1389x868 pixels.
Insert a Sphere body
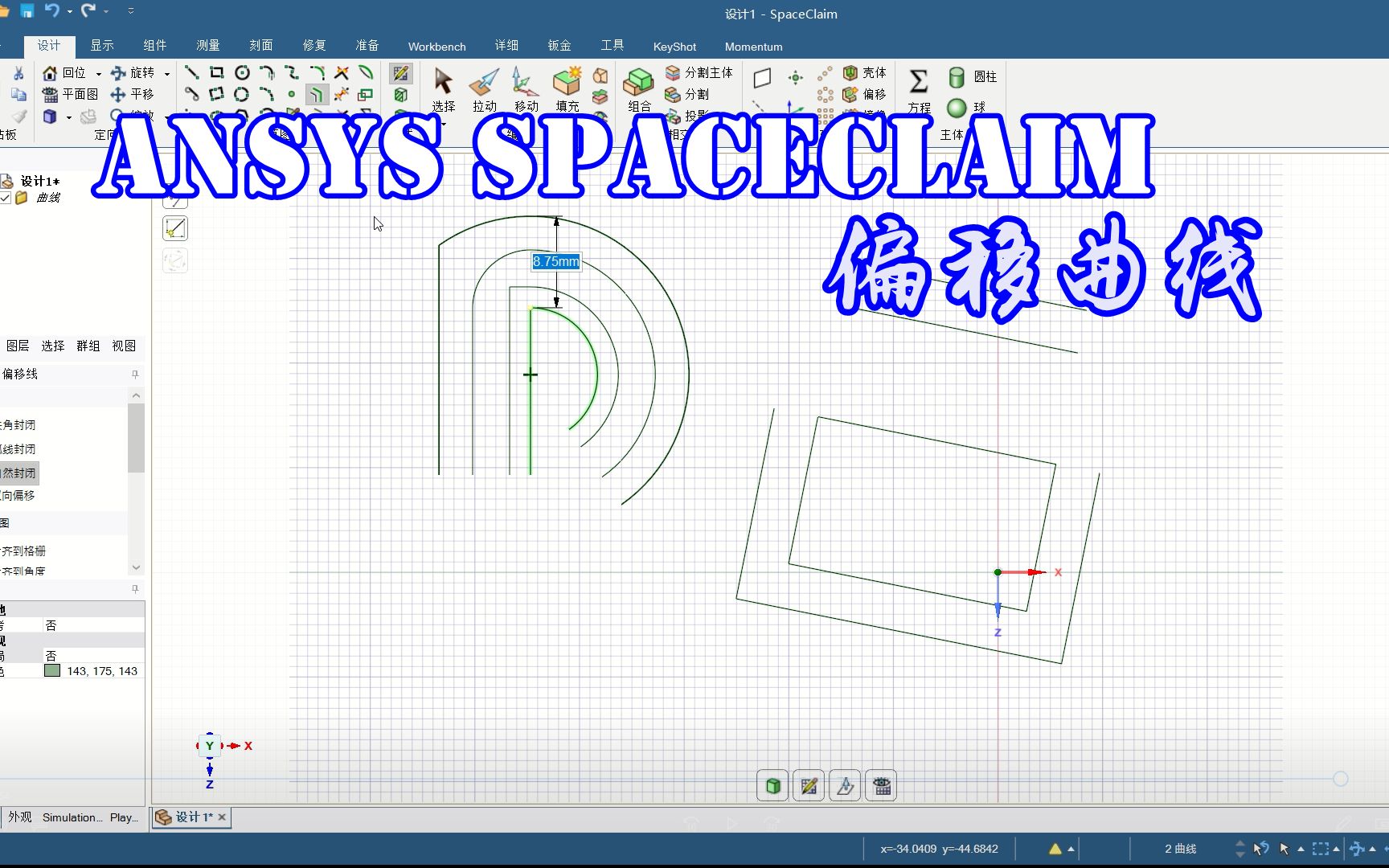pos(966,107)
